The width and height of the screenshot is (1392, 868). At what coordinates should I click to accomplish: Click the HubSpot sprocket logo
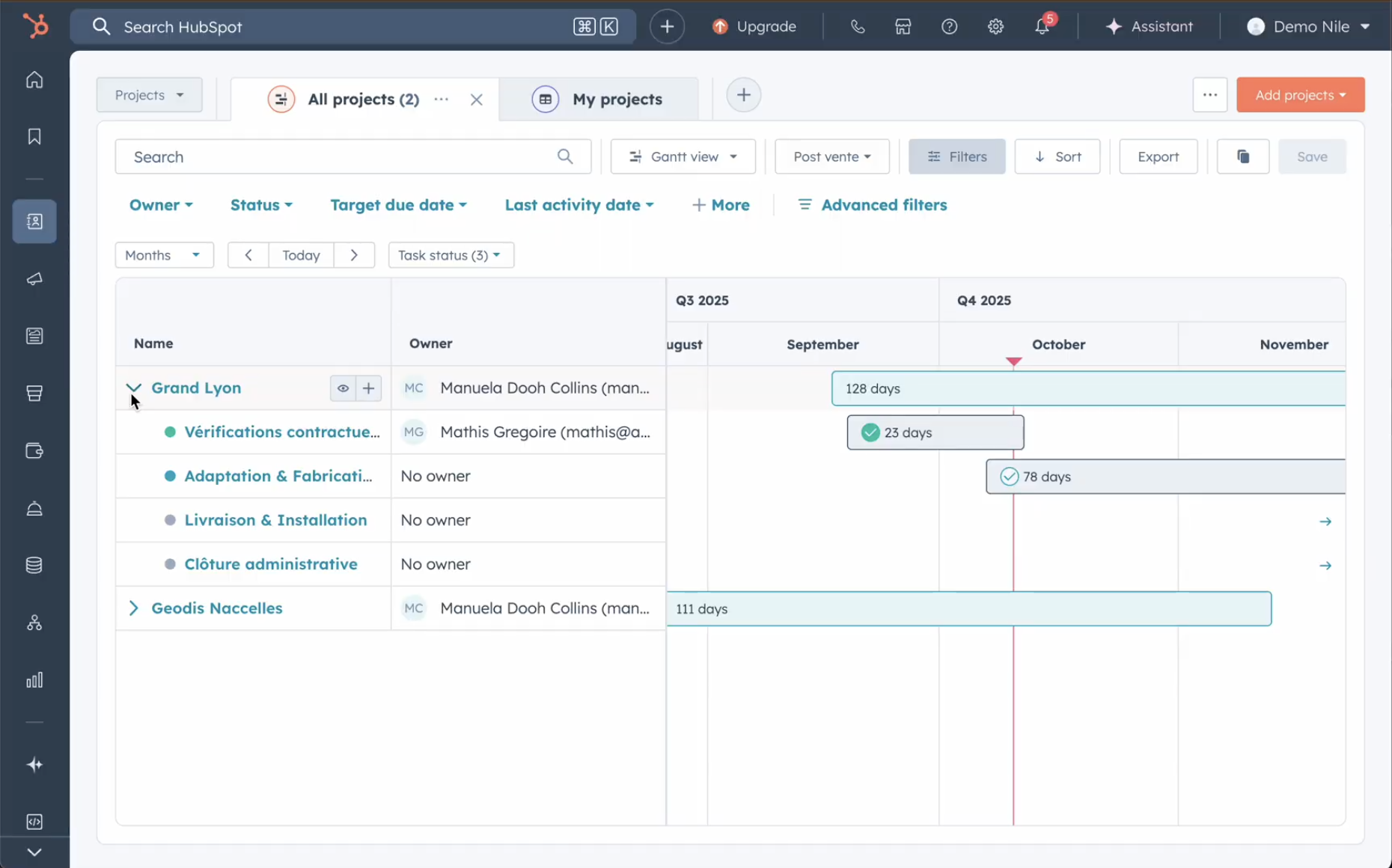(x=35, y=26)
